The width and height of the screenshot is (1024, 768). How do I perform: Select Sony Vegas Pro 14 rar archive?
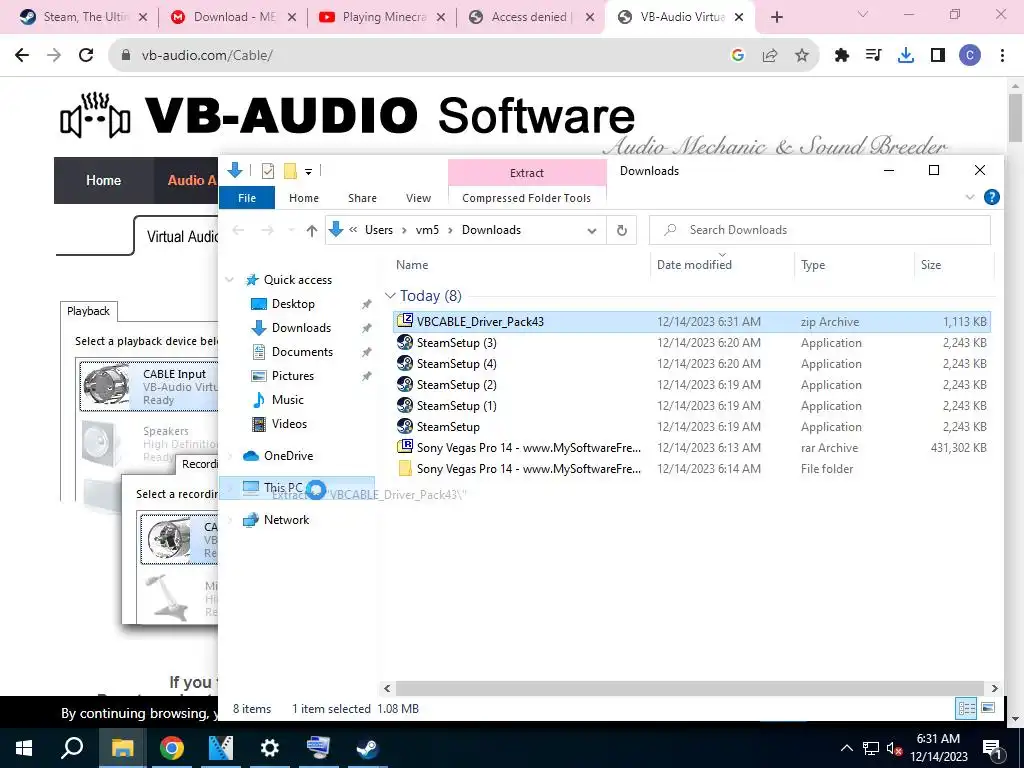coord(692,448)
